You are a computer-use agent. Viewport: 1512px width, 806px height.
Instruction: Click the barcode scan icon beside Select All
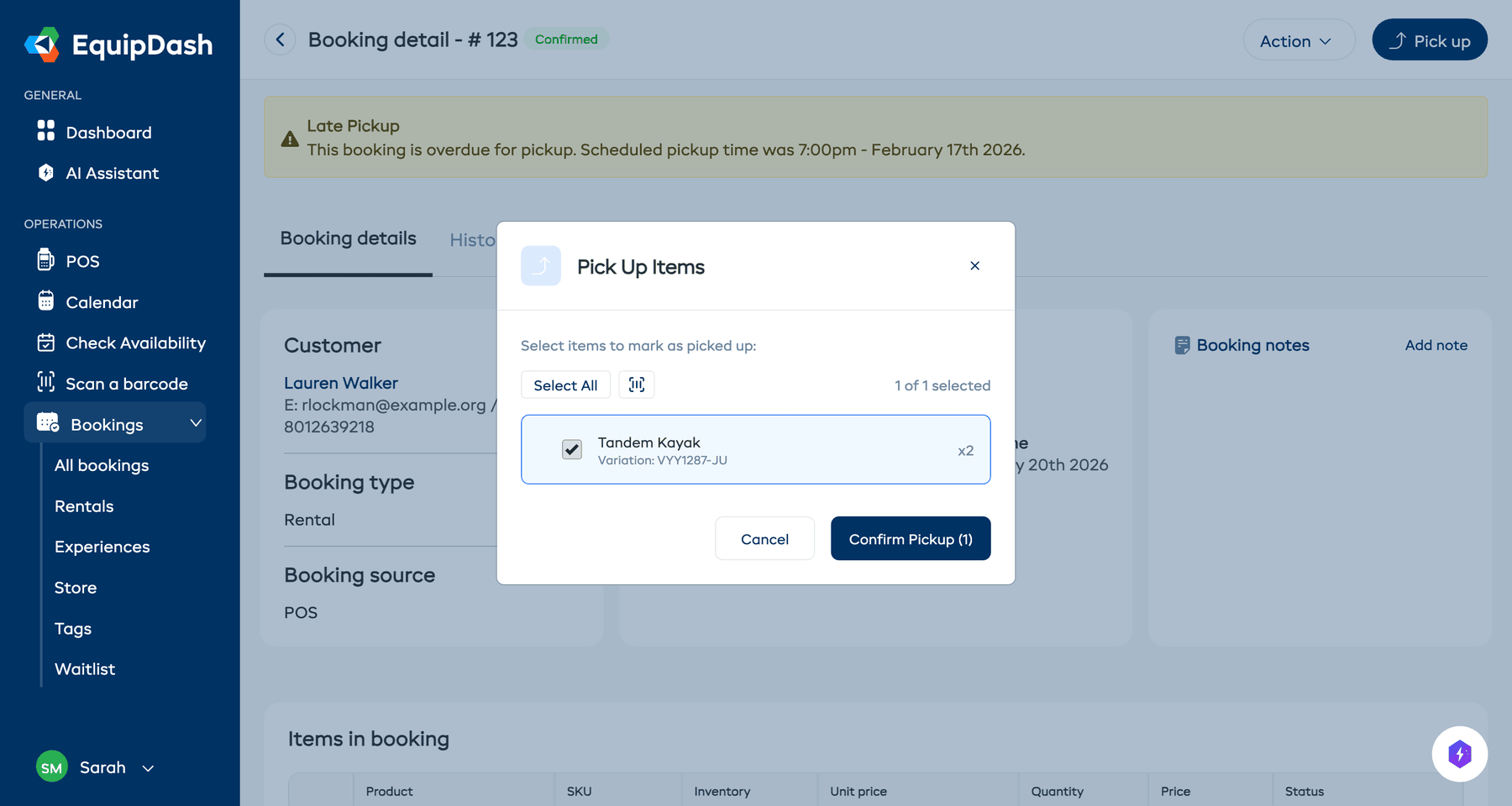[636, 385]
